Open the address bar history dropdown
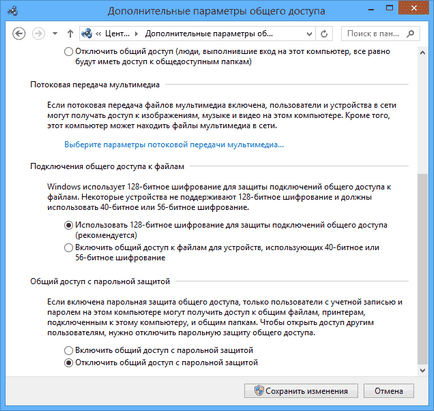434x411 pixels. click(309, 34)
